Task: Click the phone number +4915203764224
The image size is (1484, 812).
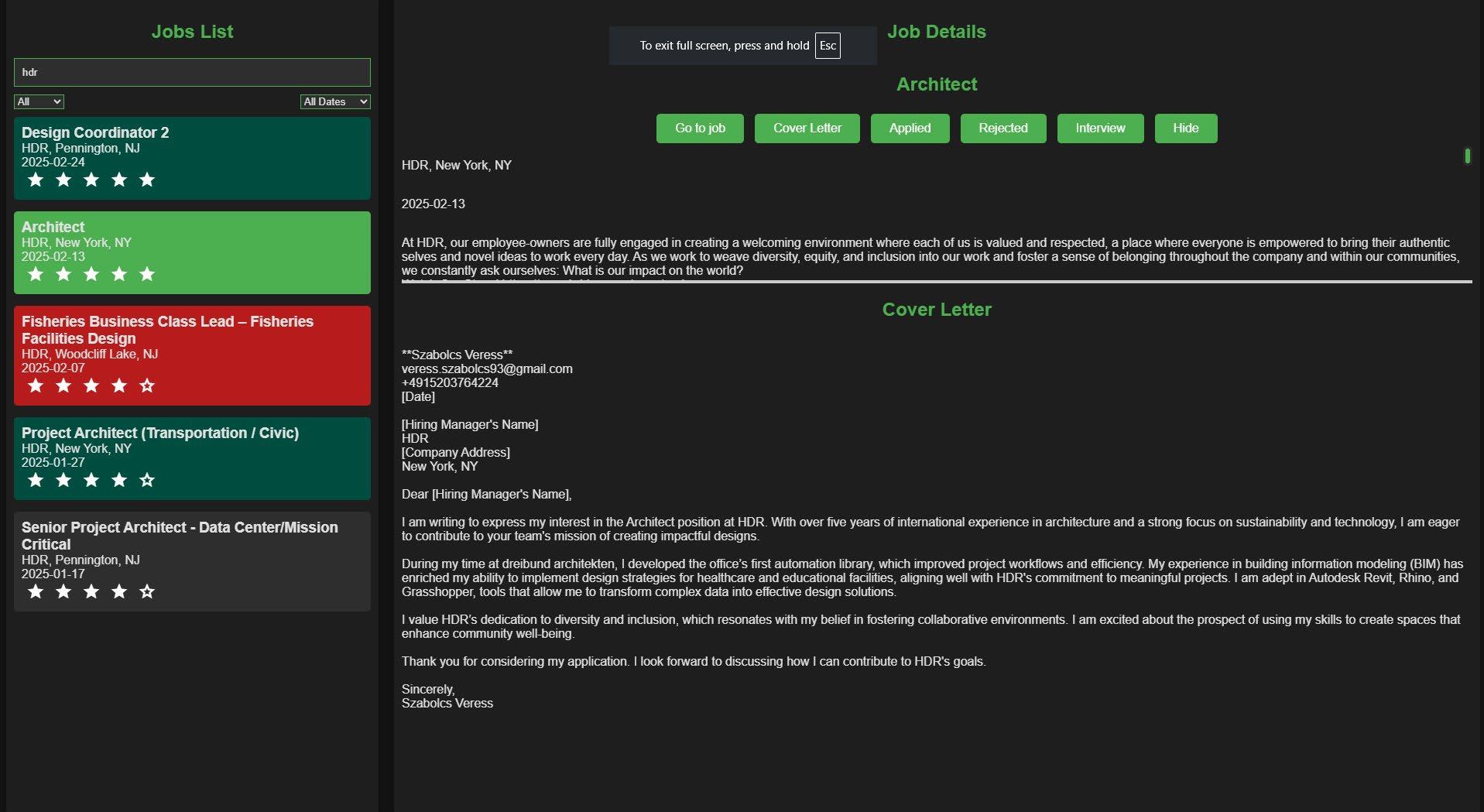Action: coord(450,382)
